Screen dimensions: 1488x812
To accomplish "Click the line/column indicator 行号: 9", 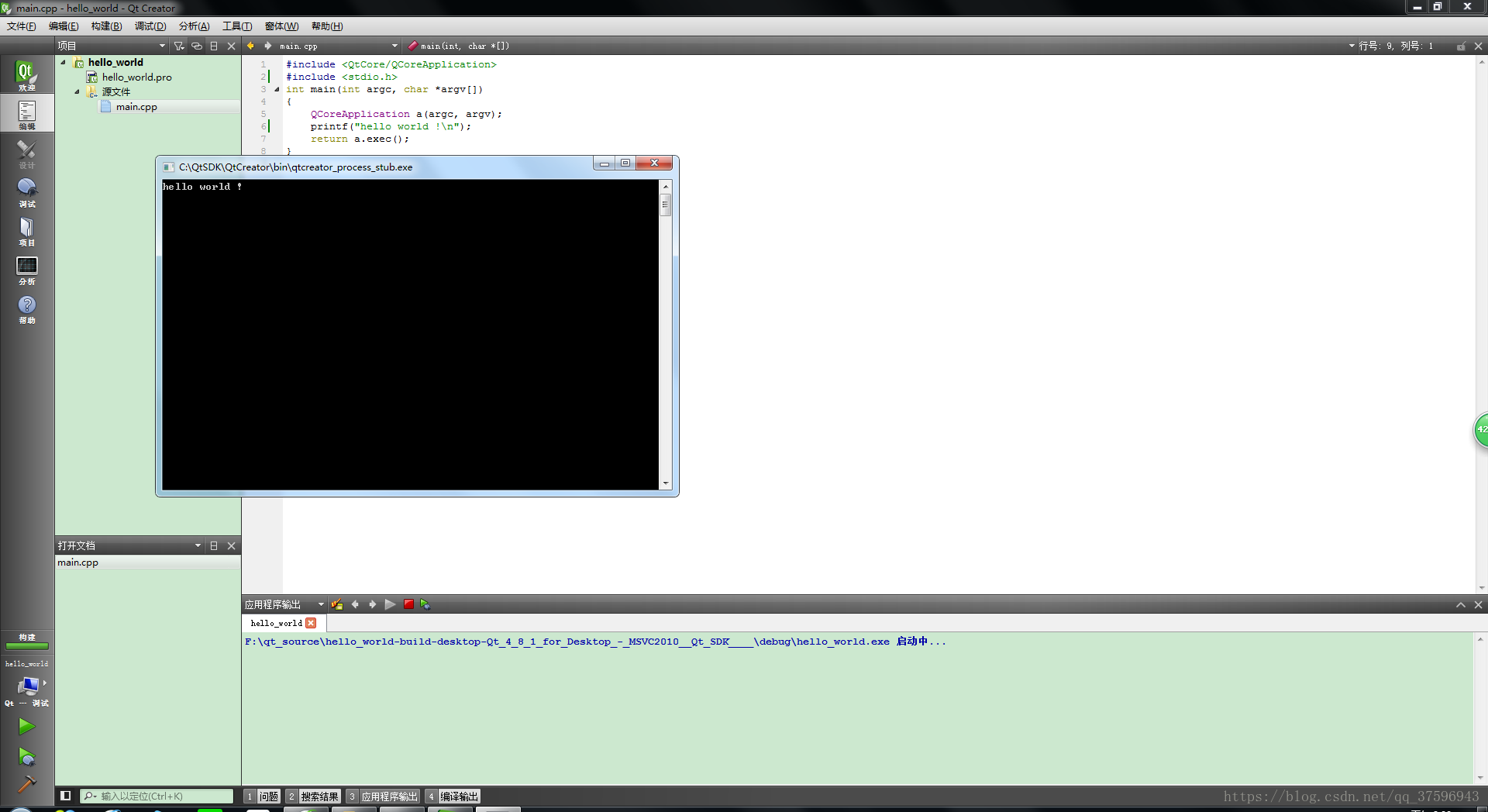I will click(x=1396, y=46).
